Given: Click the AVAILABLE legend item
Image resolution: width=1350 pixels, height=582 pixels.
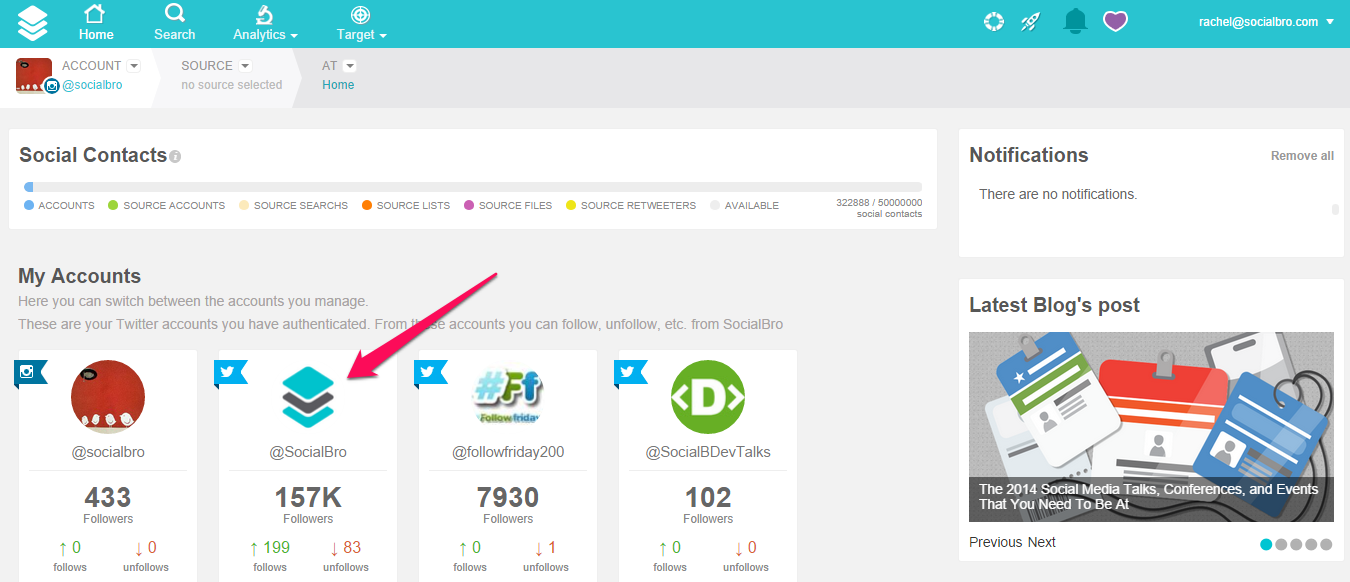Looking at the screenshot, I should click(x=744, y=205).
